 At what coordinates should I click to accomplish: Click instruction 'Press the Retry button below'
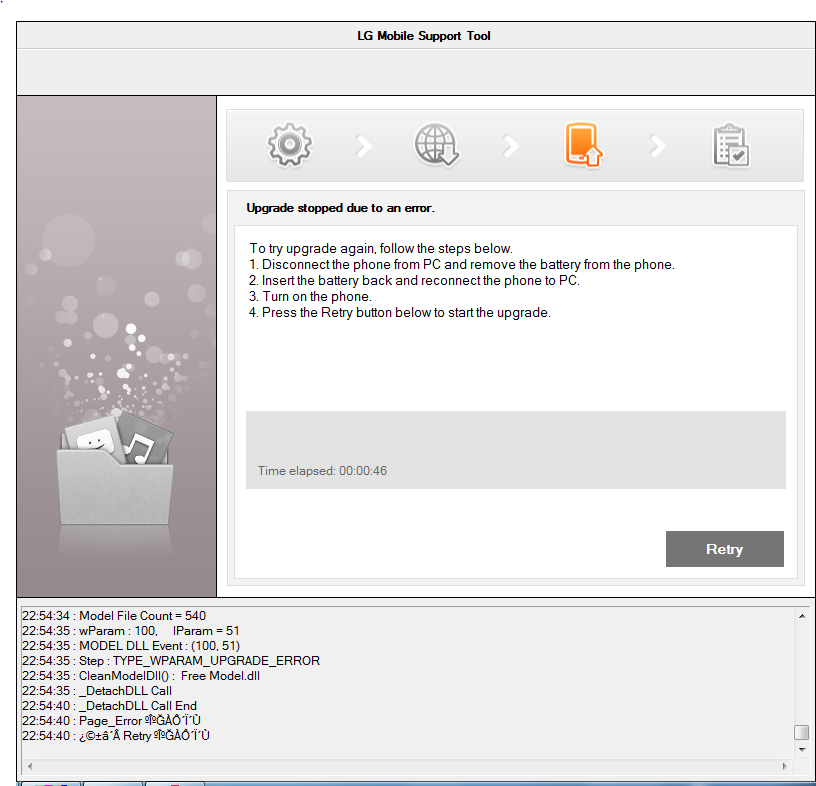[x=400, y=313]
